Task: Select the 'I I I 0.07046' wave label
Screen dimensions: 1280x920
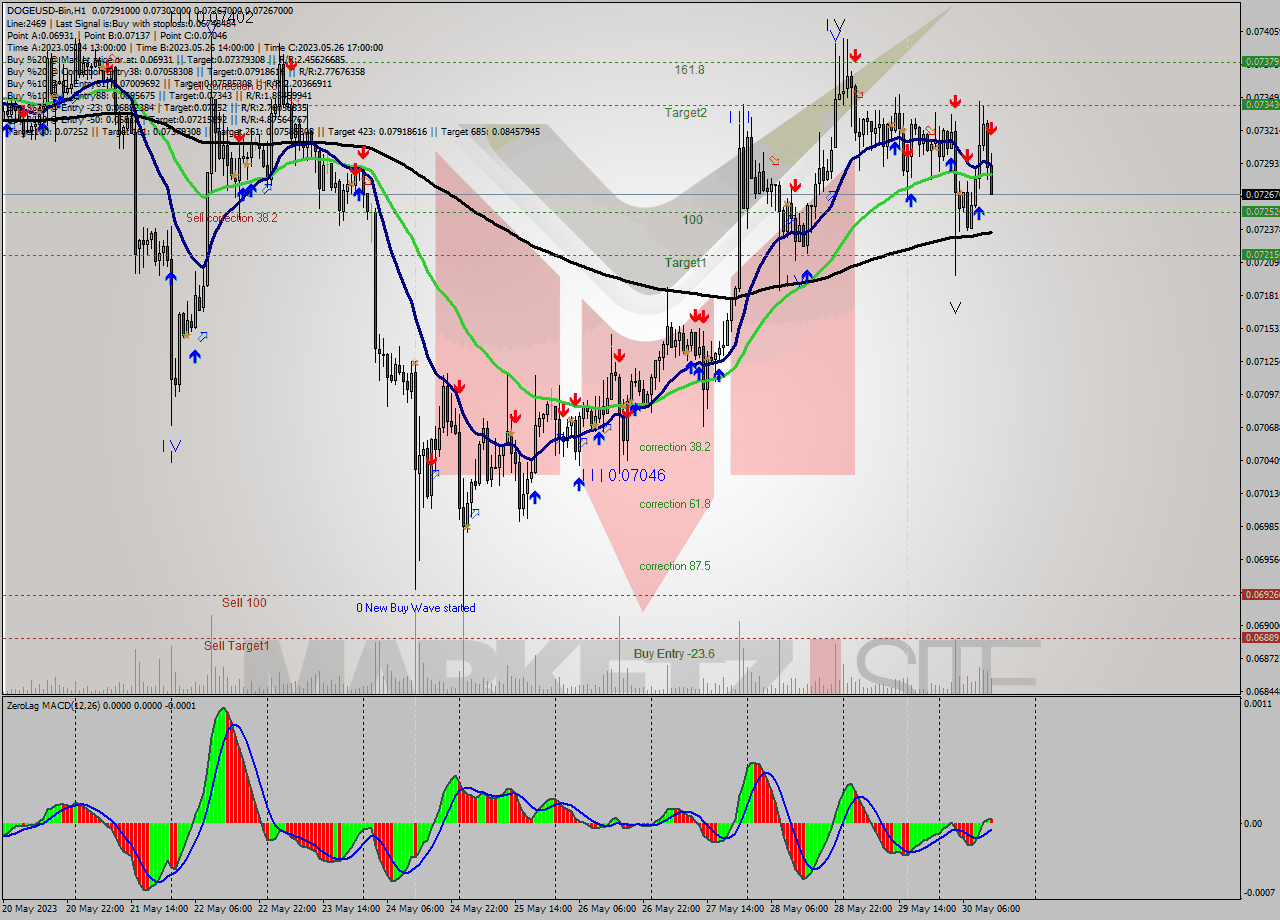Action: 623,476
